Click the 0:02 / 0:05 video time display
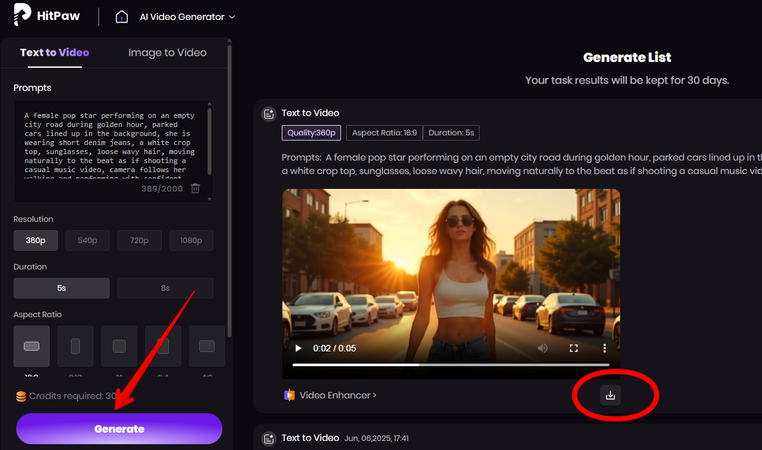 coord(334,348)
